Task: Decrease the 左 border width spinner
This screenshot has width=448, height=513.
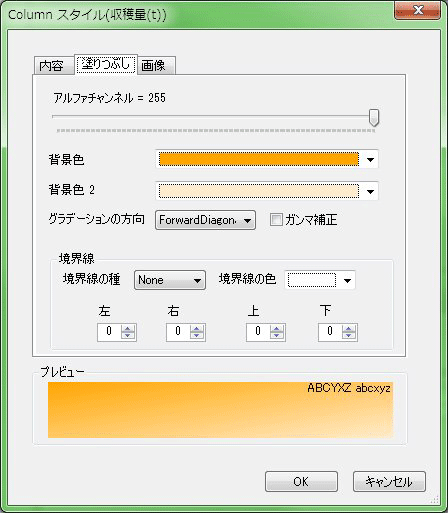Action: pyautogui.click(x=128, y=335)
